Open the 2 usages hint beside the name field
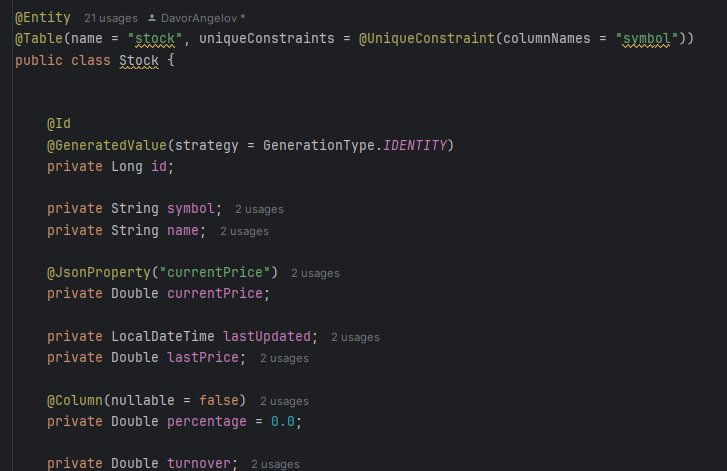Viewport: 727px width, 471px height. [x=244, y=231]
